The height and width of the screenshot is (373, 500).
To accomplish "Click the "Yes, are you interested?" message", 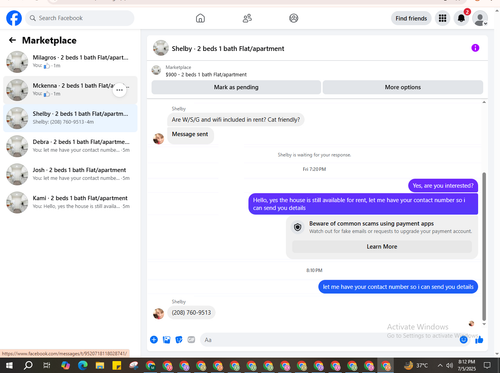I will coord(443,186).
